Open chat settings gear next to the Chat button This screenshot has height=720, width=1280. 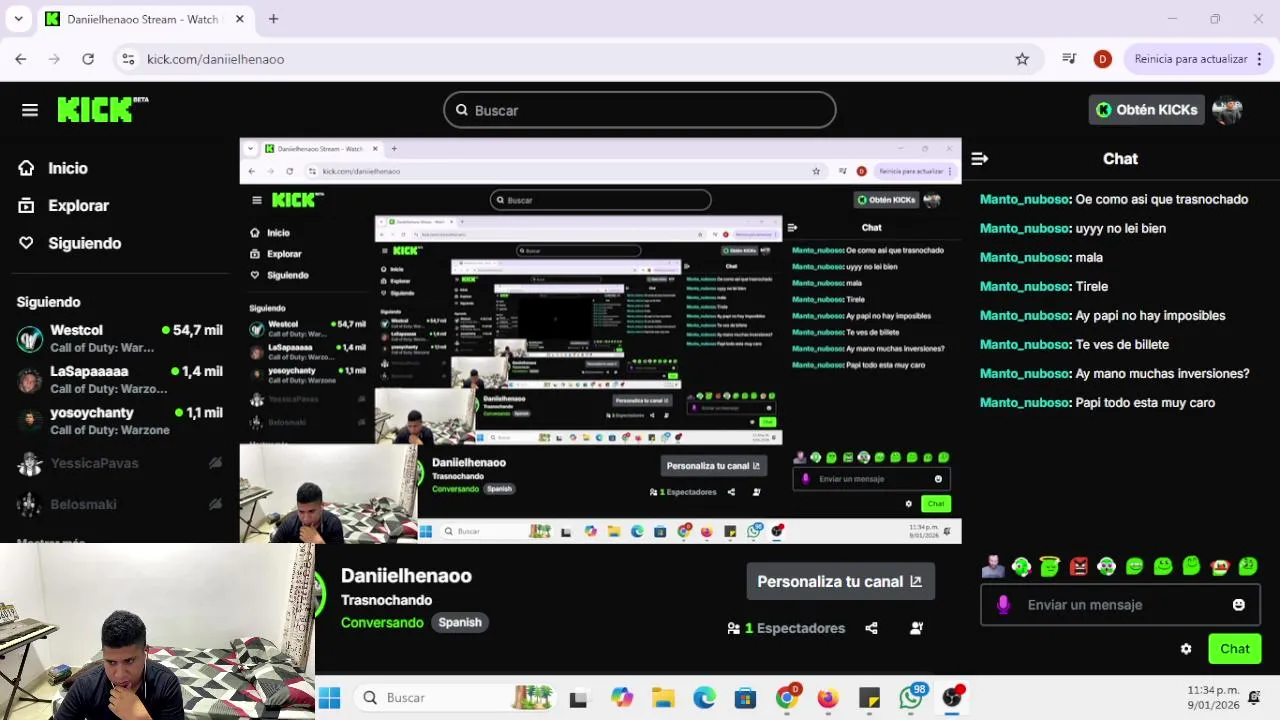click(1186, 649)
